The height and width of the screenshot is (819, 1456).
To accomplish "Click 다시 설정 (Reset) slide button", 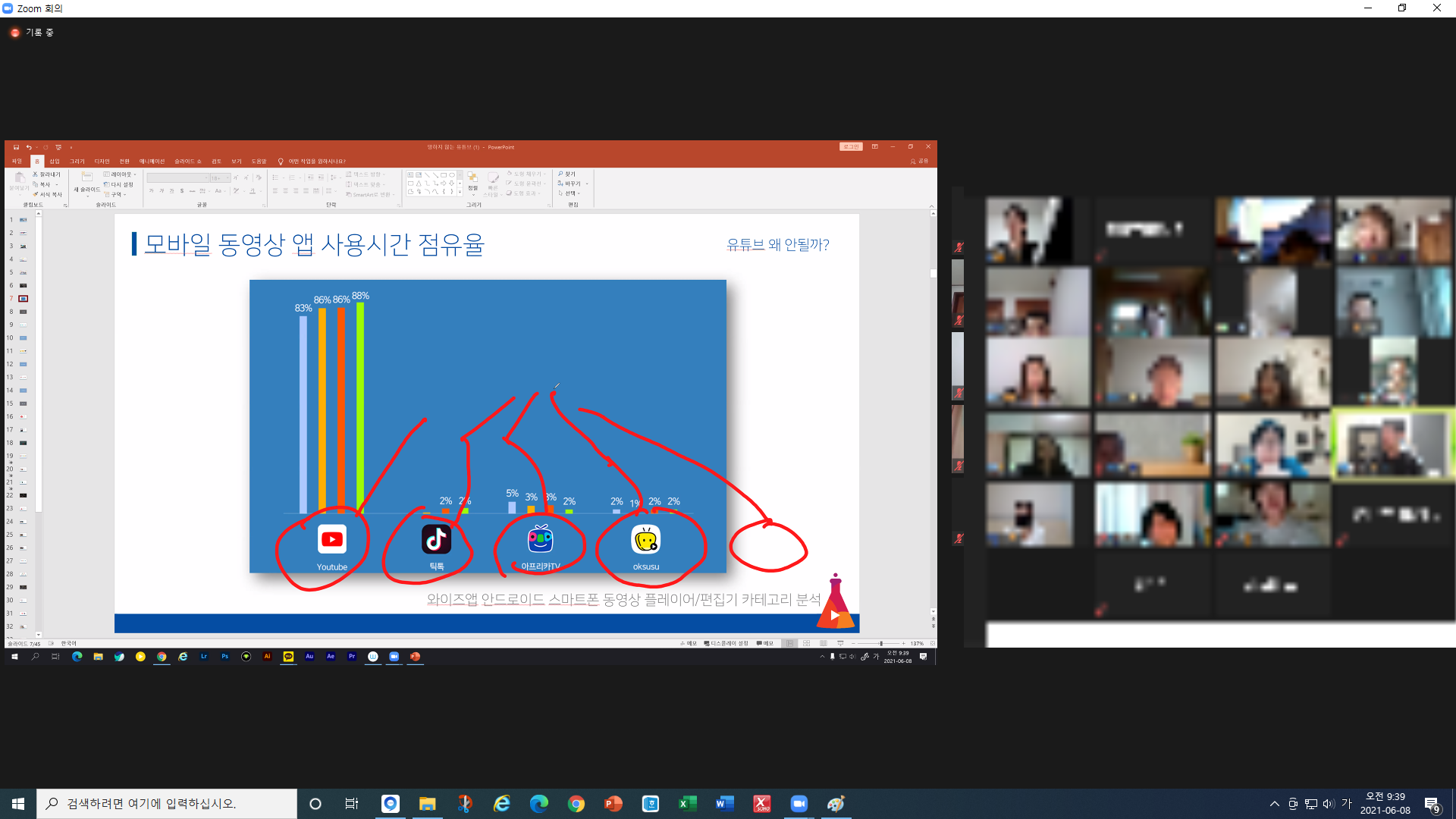I will [119, 184].
